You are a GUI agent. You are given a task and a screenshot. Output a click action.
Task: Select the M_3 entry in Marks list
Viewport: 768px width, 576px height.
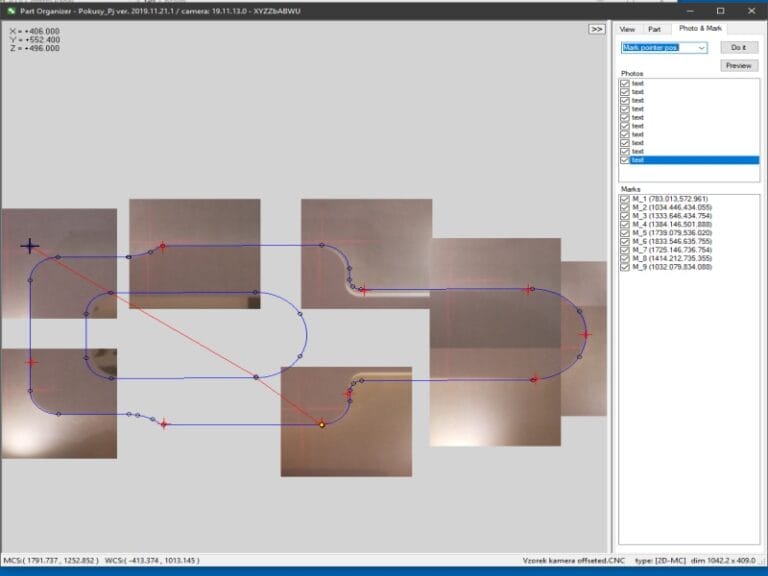coord(671,216)
